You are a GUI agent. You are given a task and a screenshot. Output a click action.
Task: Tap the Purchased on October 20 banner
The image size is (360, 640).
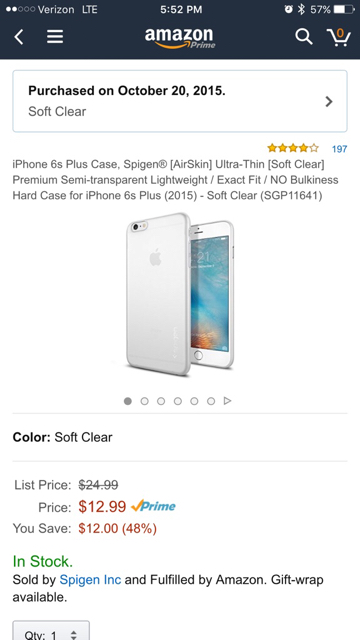[180, 101]
